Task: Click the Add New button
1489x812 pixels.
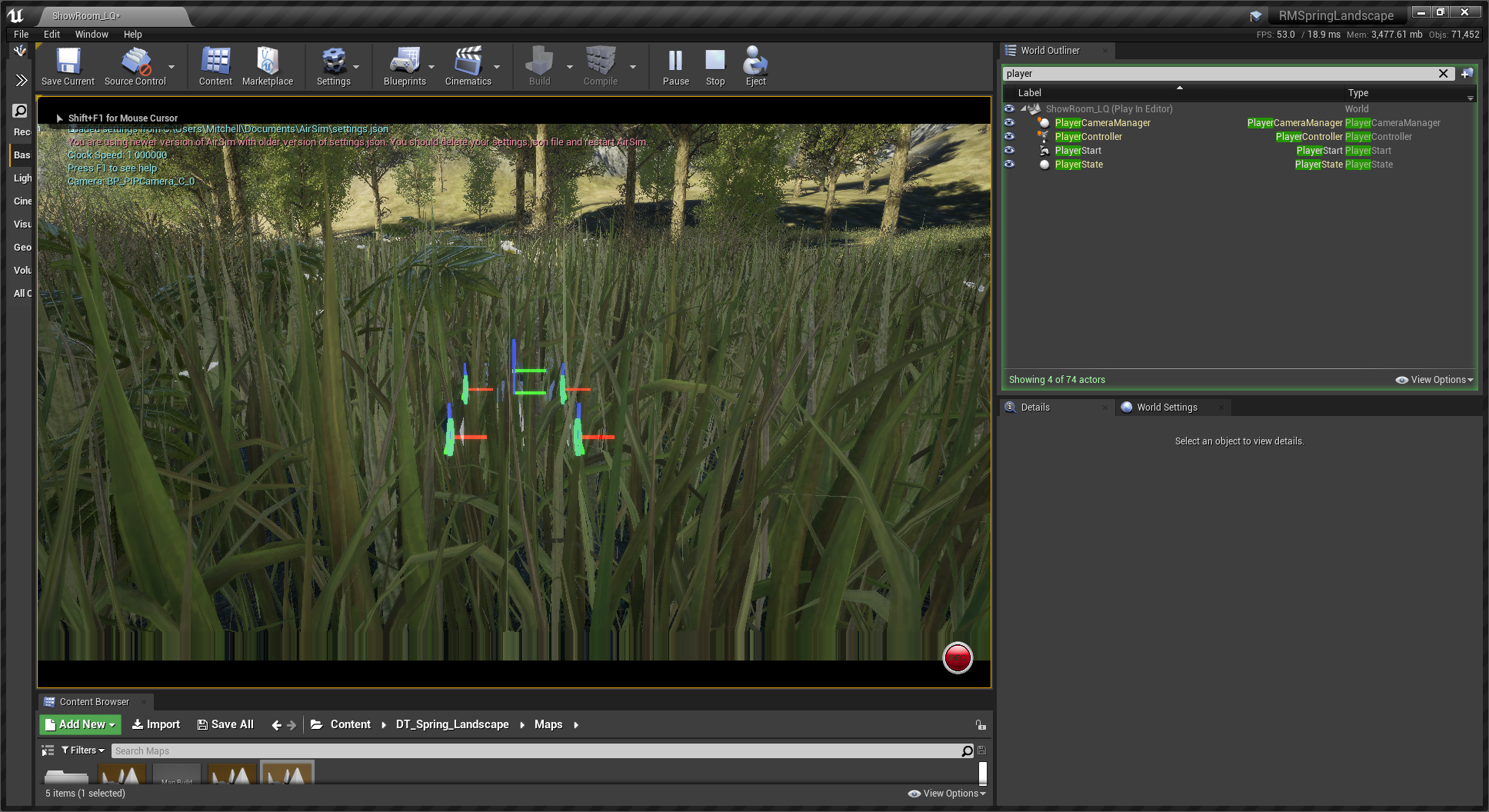Action: tap(80, 724)
